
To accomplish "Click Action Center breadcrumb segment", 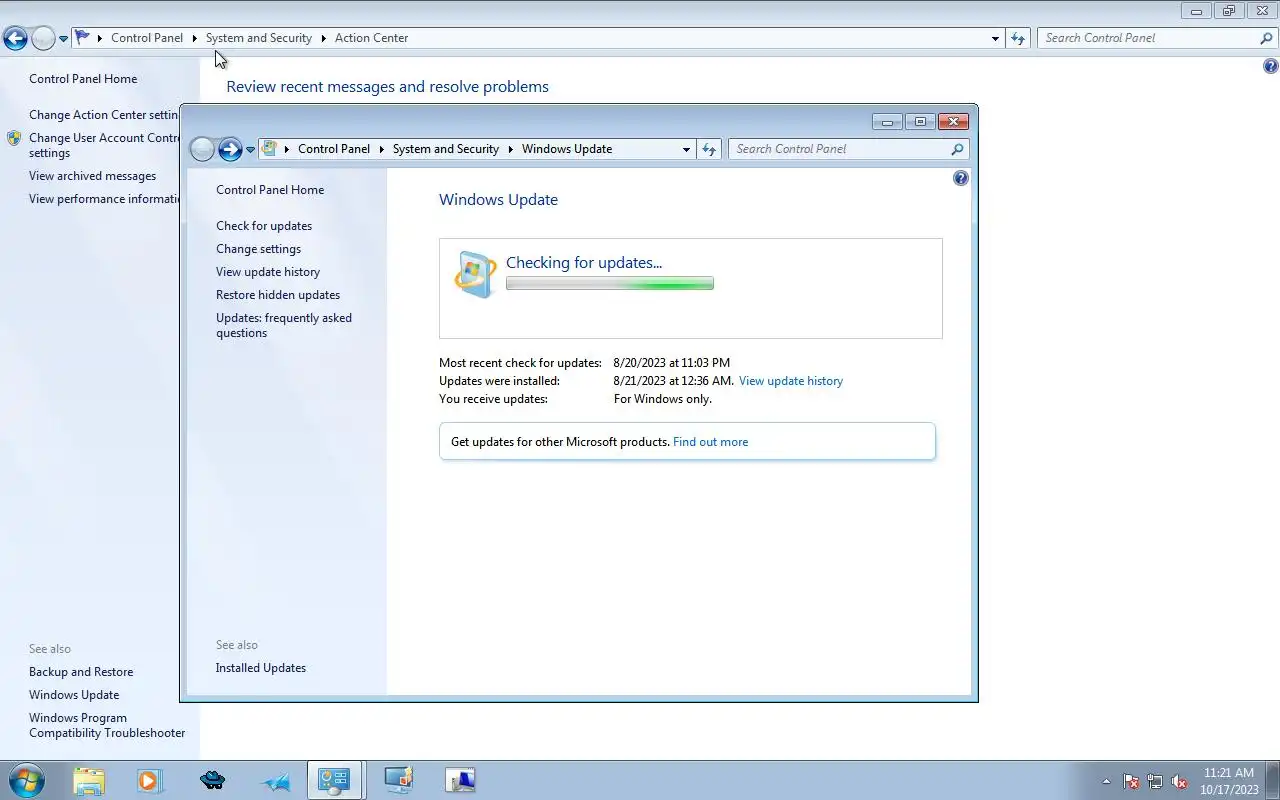I will [x=371, y=38].
